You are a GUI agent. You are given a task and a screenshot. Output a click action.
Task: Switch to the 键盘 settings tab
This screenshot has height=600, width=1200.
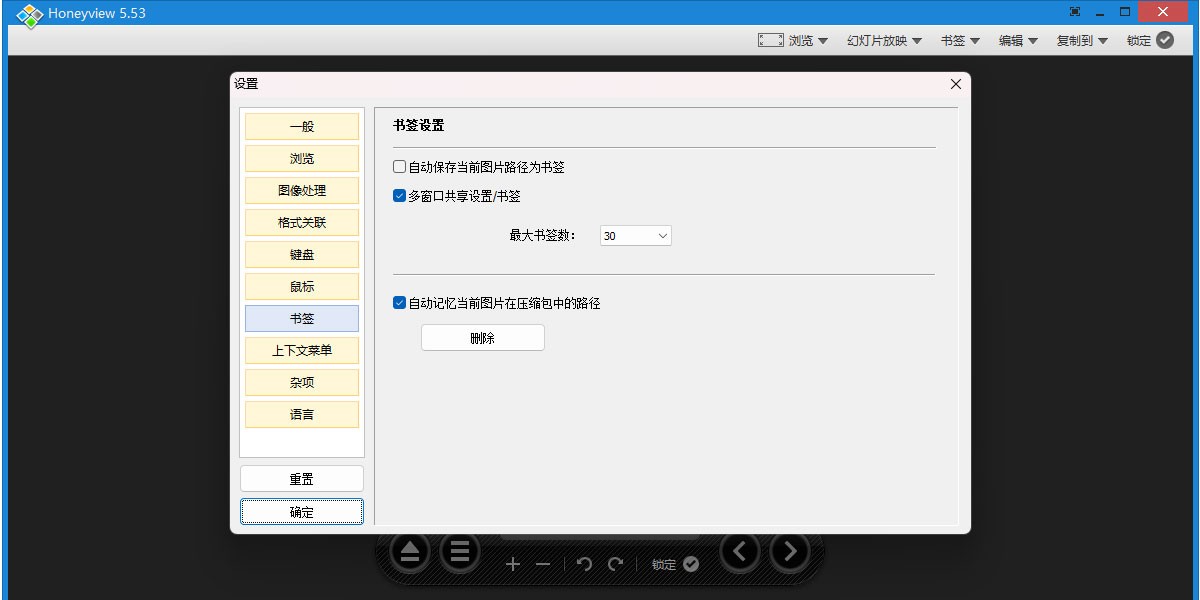click(x=302, y=254)
